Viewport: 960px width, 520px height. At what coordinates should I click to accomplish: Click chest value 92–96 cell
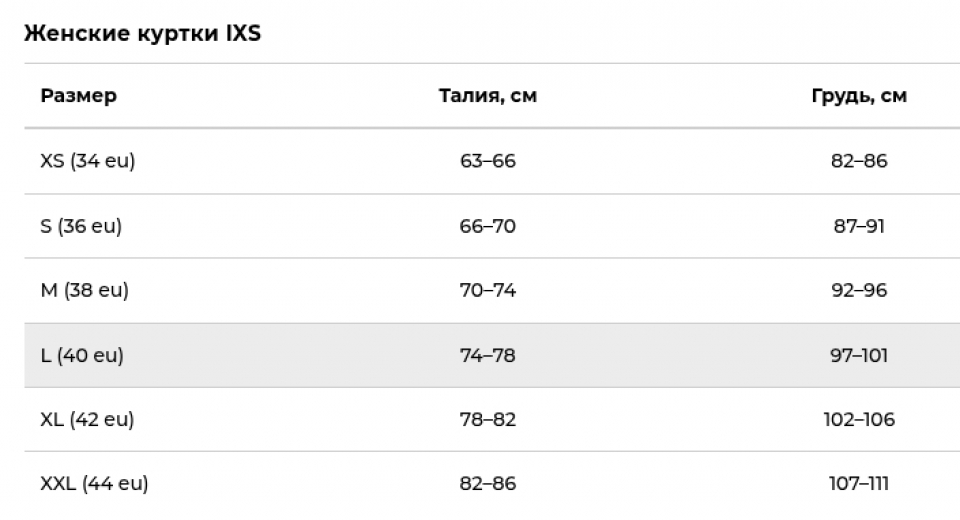pyautogui.click(x=859, y=291)
